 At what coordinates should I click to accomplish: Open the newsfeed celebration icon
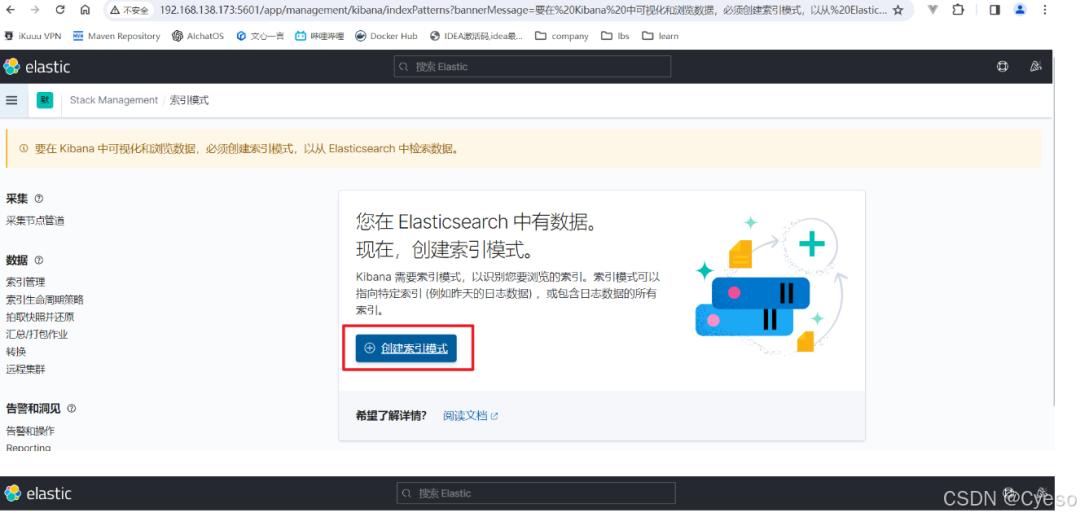(x=1035, y=67)
